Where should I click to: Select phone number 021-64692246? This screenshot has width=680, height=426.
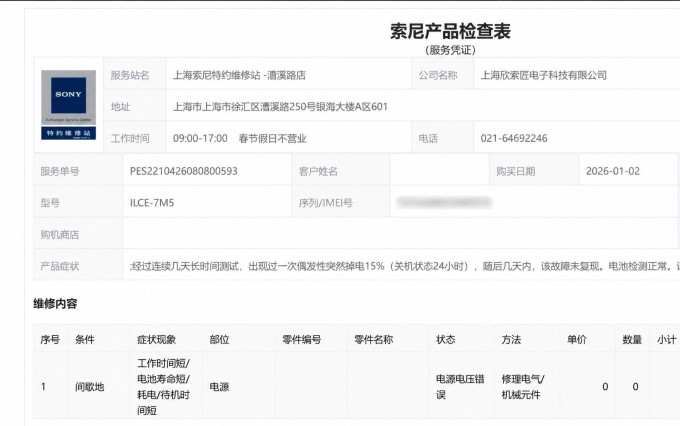tap(514, 138)
